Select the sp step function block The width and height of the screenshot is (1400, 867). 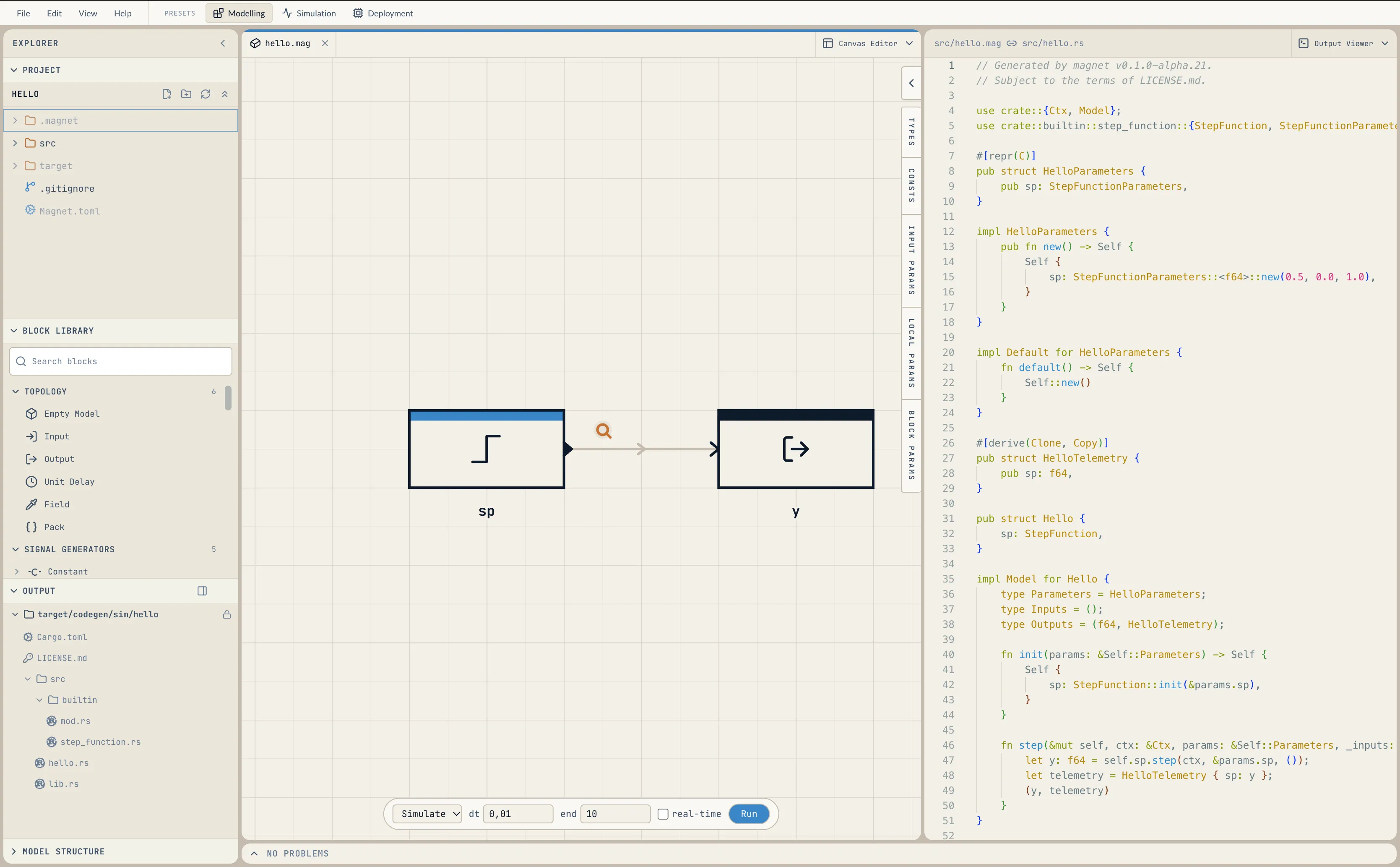pyautogui.click(x=487, y=449)
